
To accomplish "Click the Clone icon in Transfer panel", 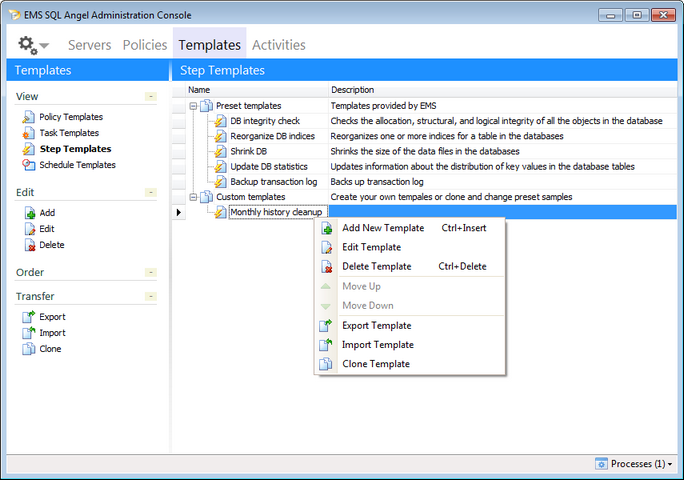I will pos(29,349).
